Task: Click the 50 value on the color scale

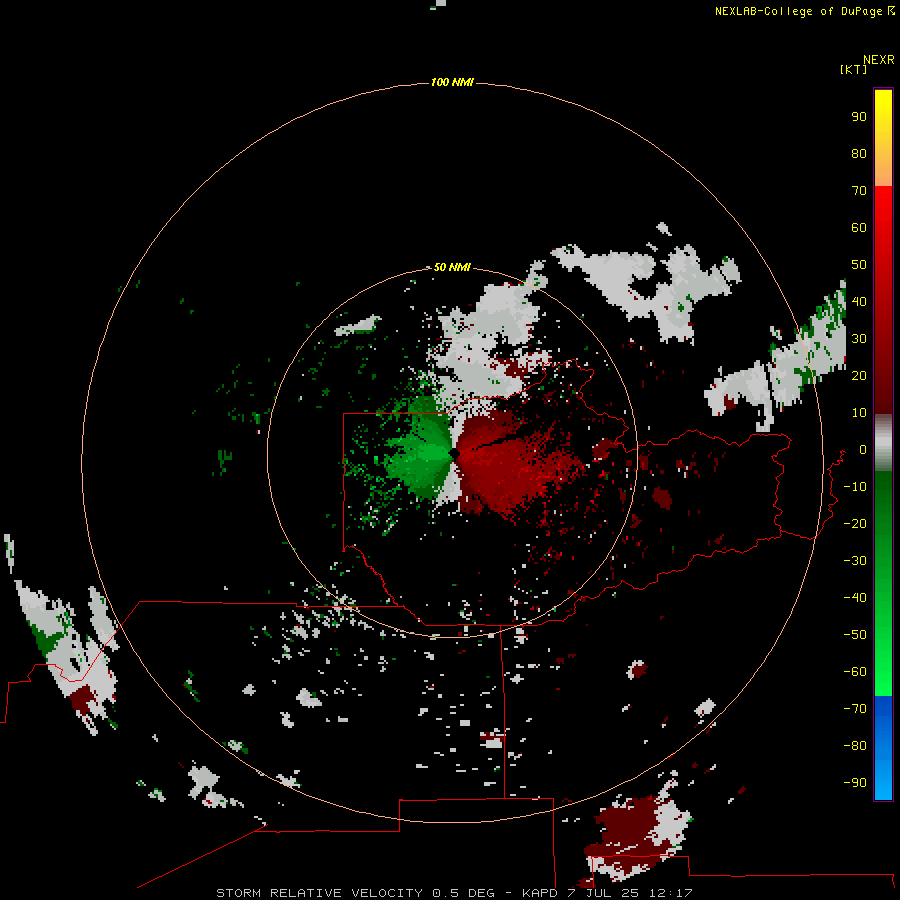Action: pyautogui.click(x=859, y=265)
